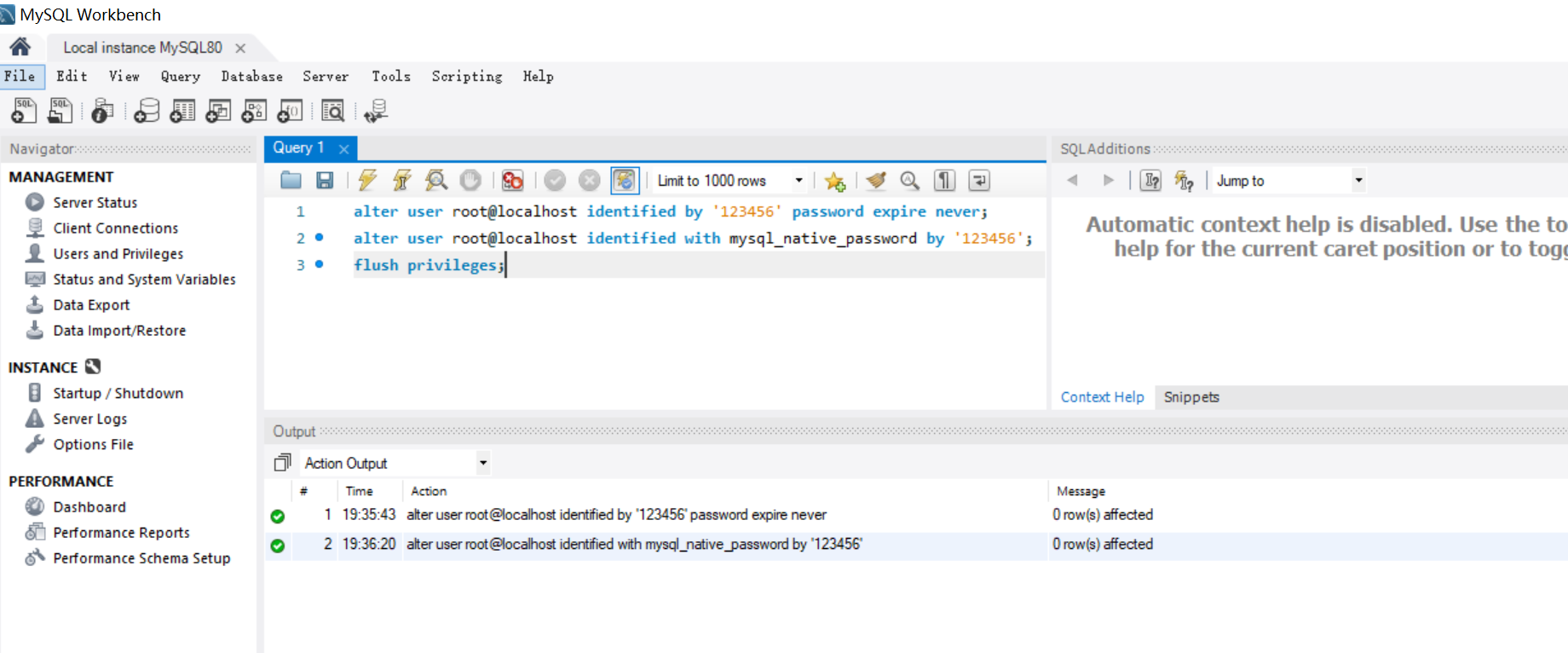The height and width of the screenshot is (653, 1568).
Task: Open the Query menu
Action: (x=181, y=76)
